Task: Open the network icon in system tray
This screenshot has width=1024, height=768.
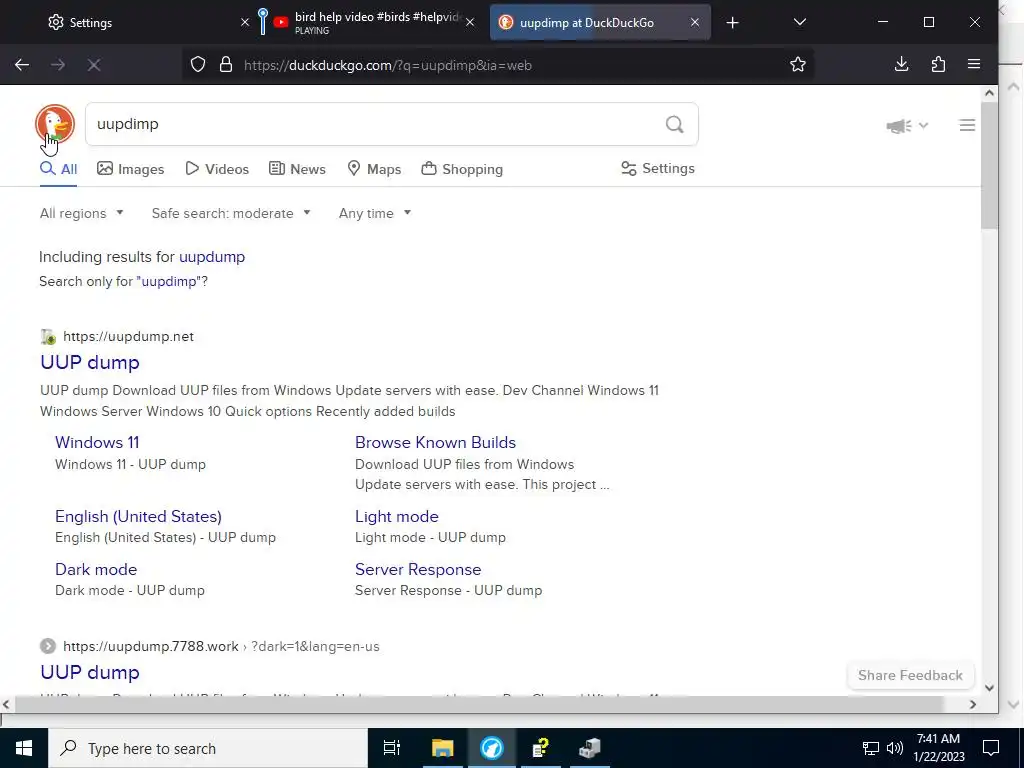Action: click(x=871, y=748)
